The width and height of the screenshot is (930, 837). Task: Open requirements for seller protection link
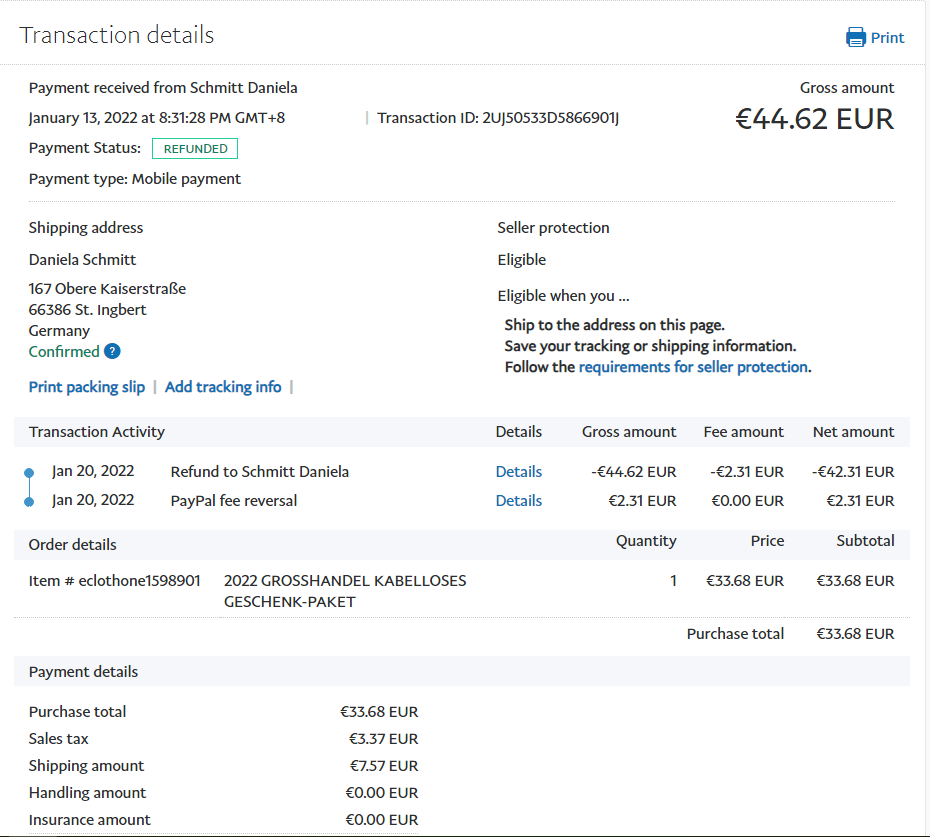click(693, 367)
